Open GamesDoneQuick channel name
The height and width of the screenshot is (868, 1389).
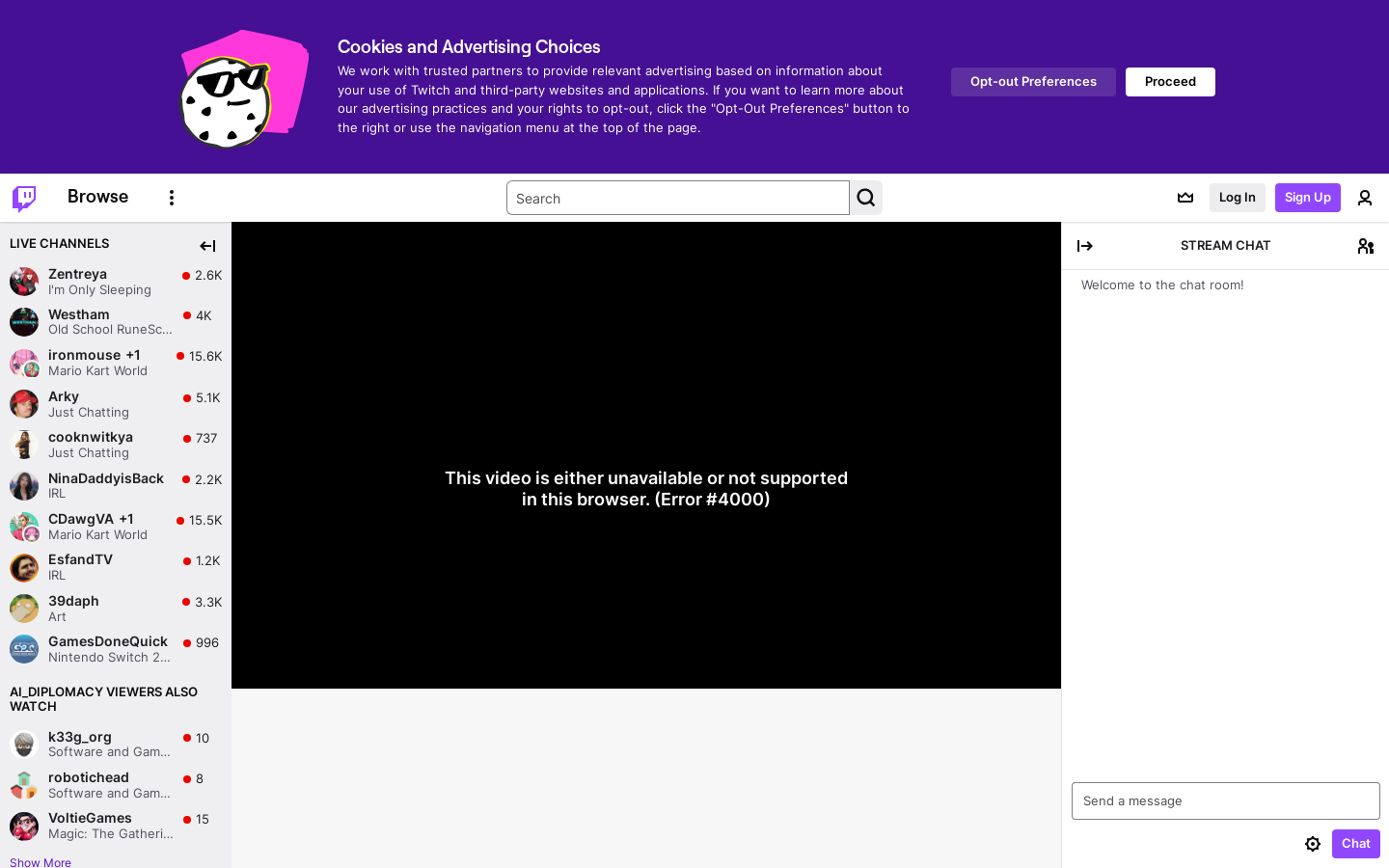coord(108,641)
